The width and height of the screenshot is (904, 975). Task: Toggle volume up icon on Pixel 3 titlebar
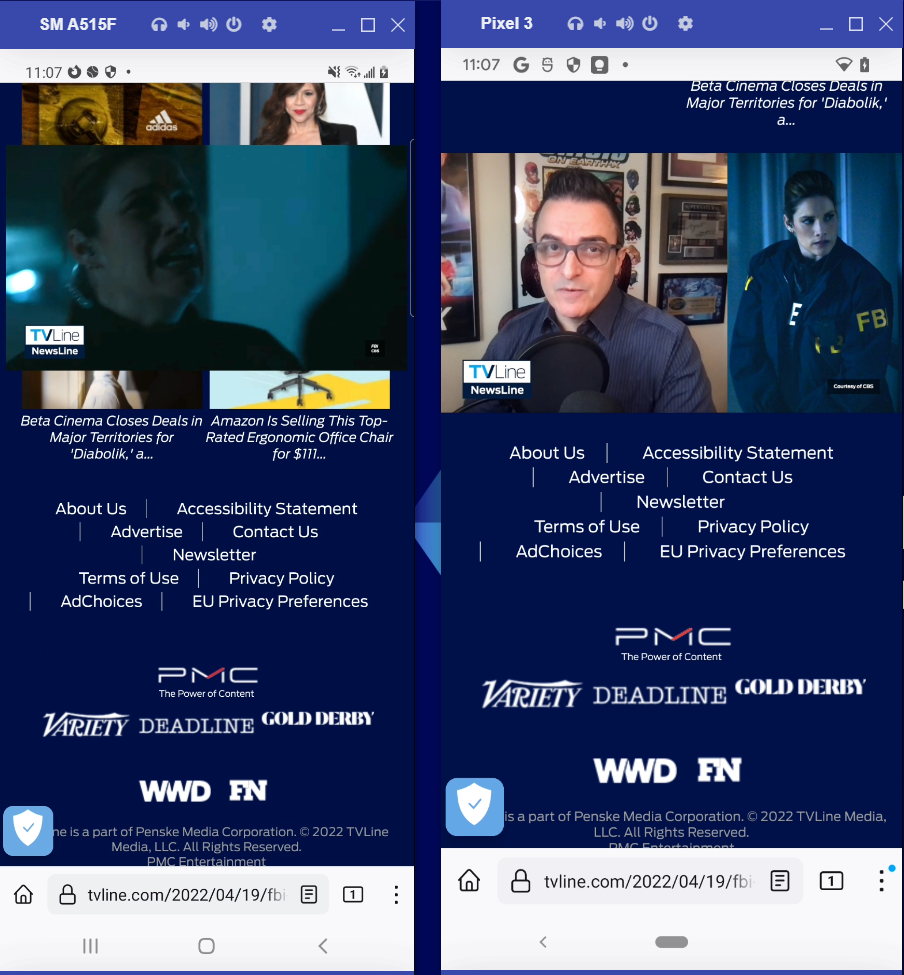pyautogui.click(x=624, y=24)
